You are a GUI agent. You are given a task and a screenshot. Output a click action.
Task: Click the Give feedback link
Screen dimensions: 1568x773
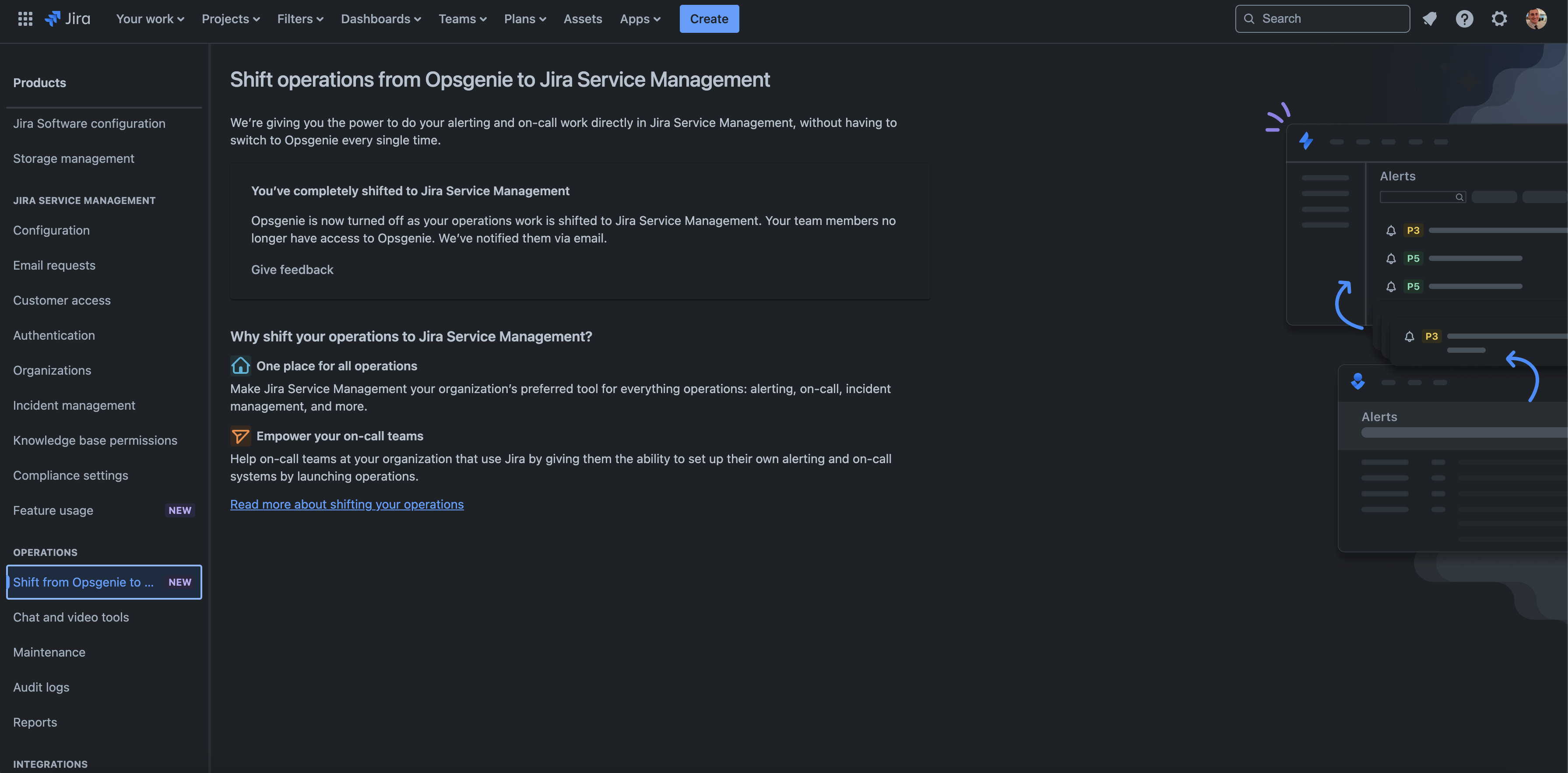[x=292, y=269]
